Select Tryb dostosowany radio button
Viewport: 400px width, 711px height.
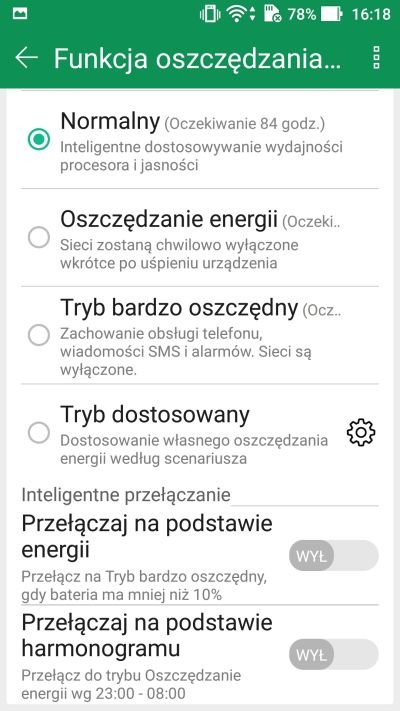39,433
